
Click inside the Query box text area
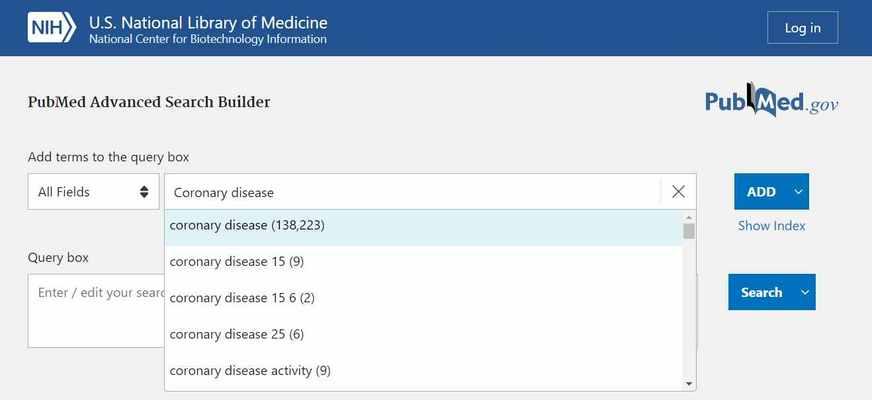96,310
